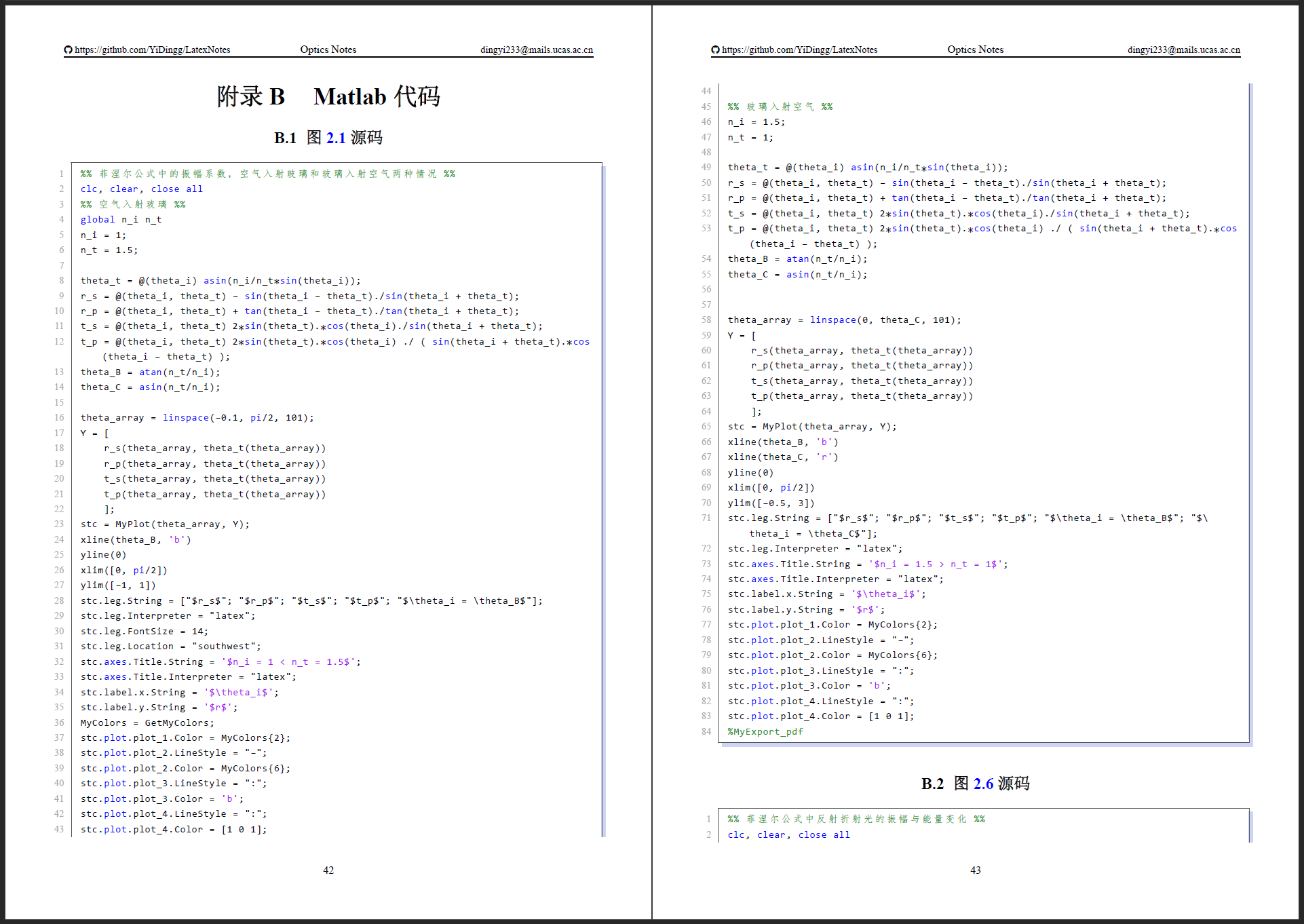The width and height of the screenshot is (1304, 924).
Task: Click page number 42 in the footer
Action: (x=328, y=870)
